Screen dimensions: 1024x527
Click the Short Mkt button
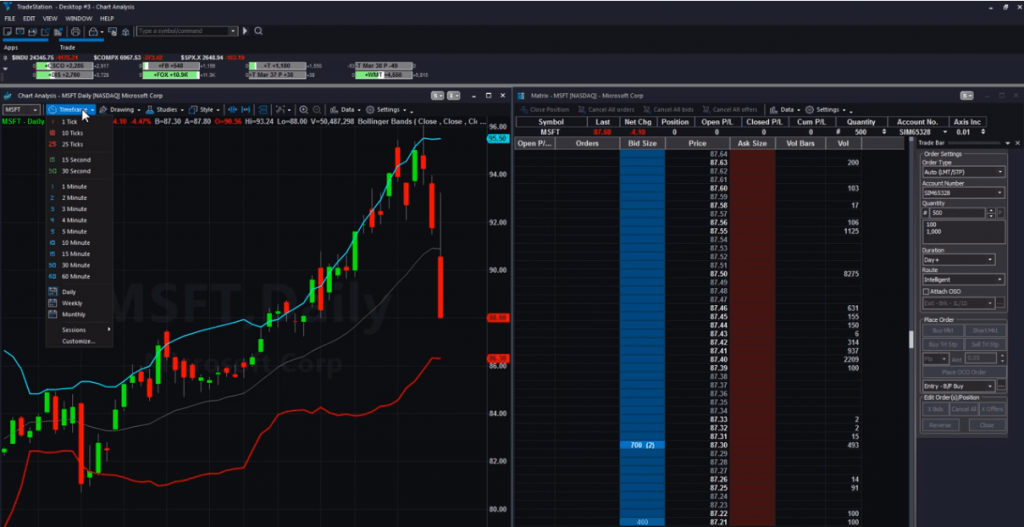[x=985, y=330]
